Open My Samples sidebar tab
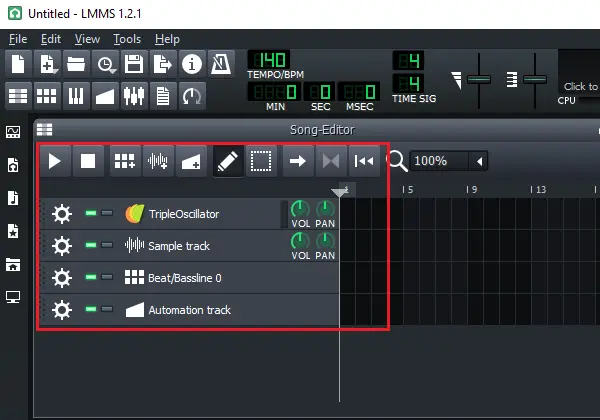 point(13,198)
